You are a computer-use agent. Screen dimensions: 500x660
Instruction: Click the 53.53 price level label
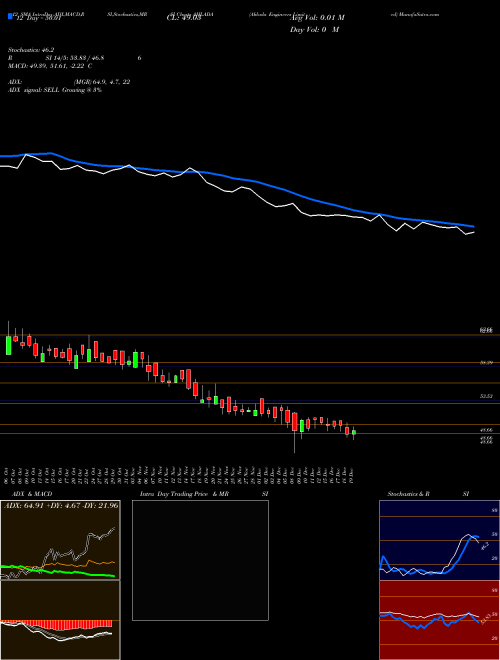(486, 396)
